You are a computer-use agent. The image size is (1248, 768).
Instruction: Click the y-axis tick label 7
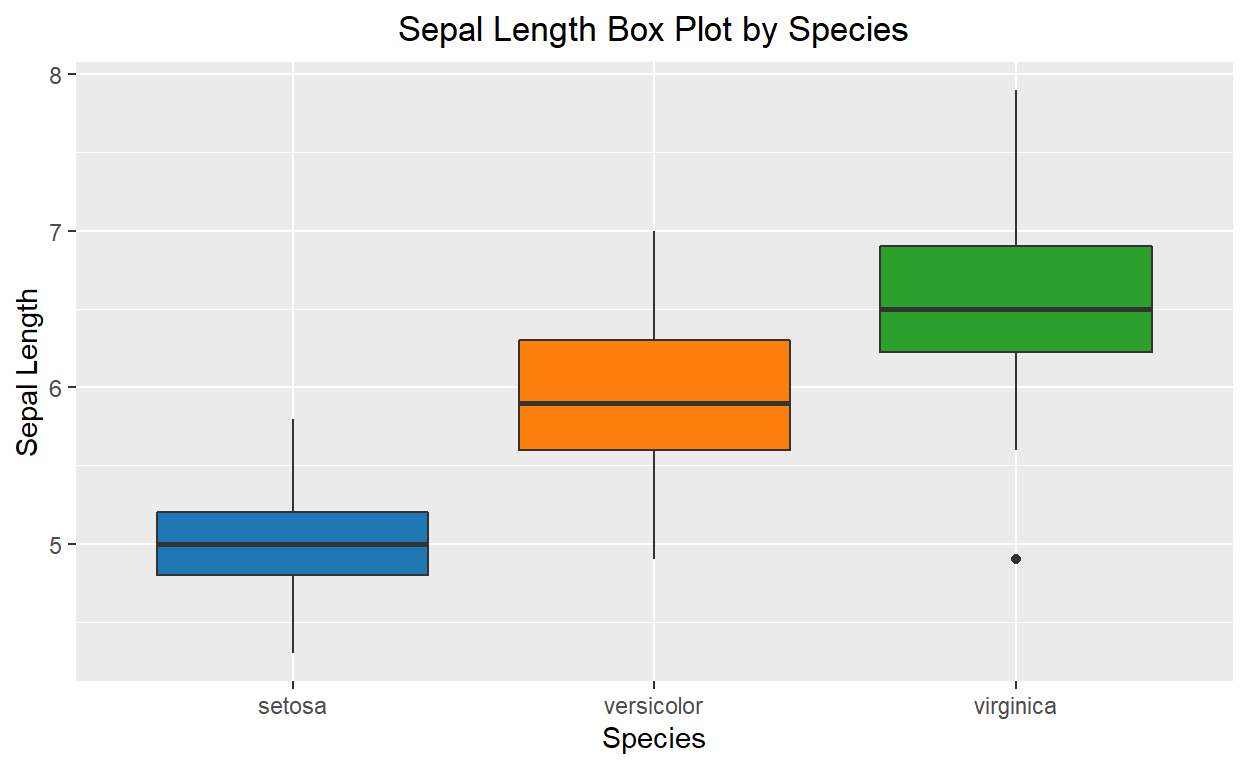[56, 231]
